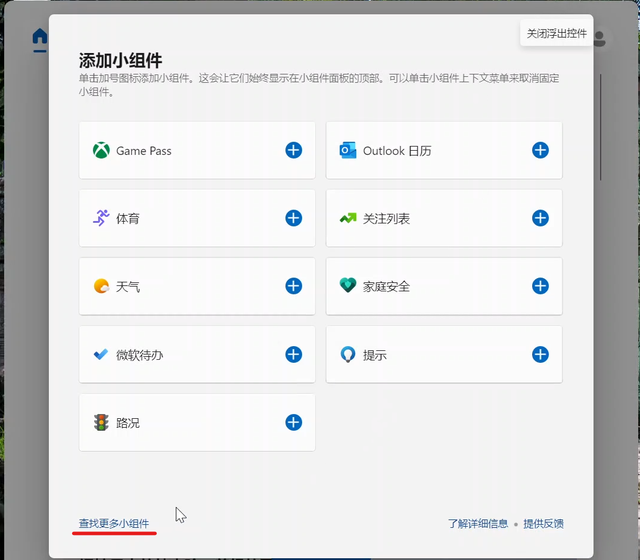Screen dimensions: 640x560
Task: Click the 路况 label text
Action: coord(128,423)
